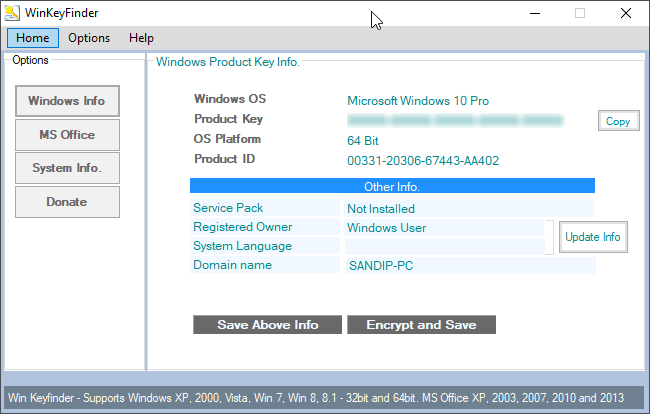Click the Microsoft Windows 10 Pro text

coord(418,101)
